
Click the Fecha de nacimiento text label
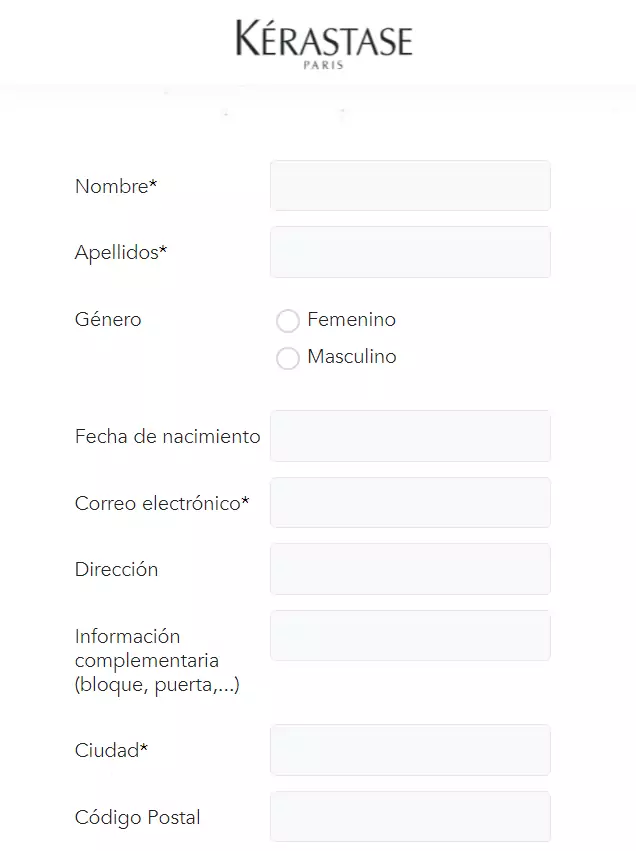point(168,436)
